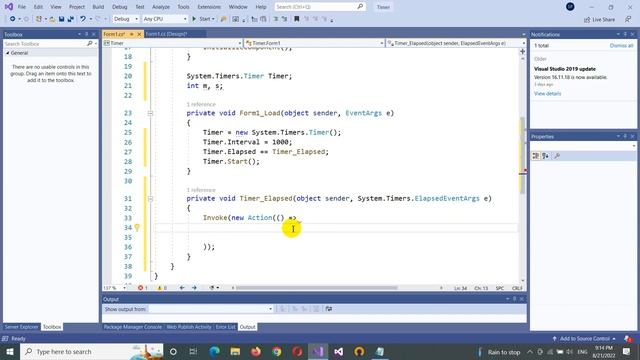The height and width of the screenshot is (360, 640).
Task: Click the Categorized view icon in Properties
Action: 536,156
